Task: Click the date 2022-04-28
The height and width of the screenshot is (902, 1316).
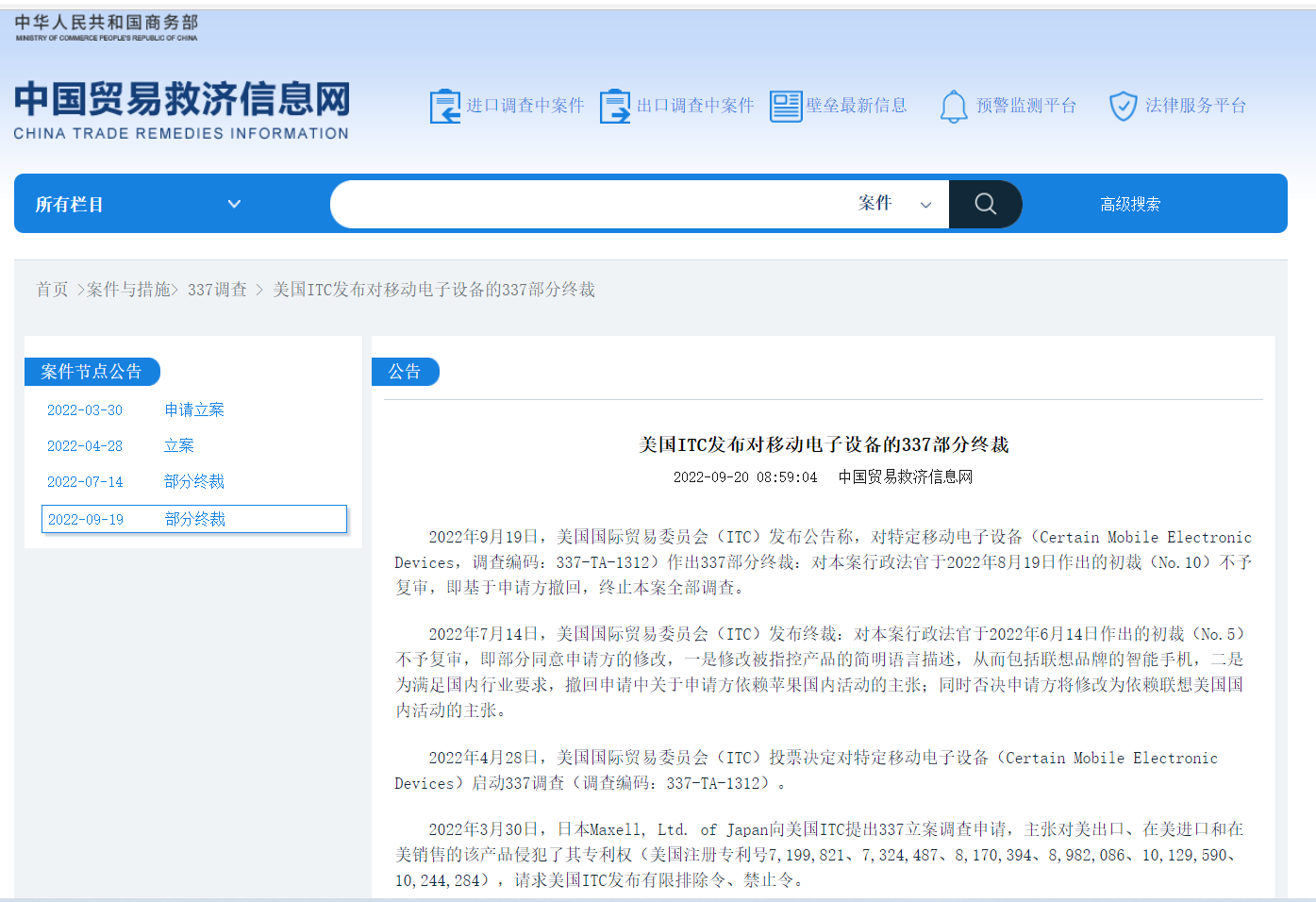Action: click(85, 446)
